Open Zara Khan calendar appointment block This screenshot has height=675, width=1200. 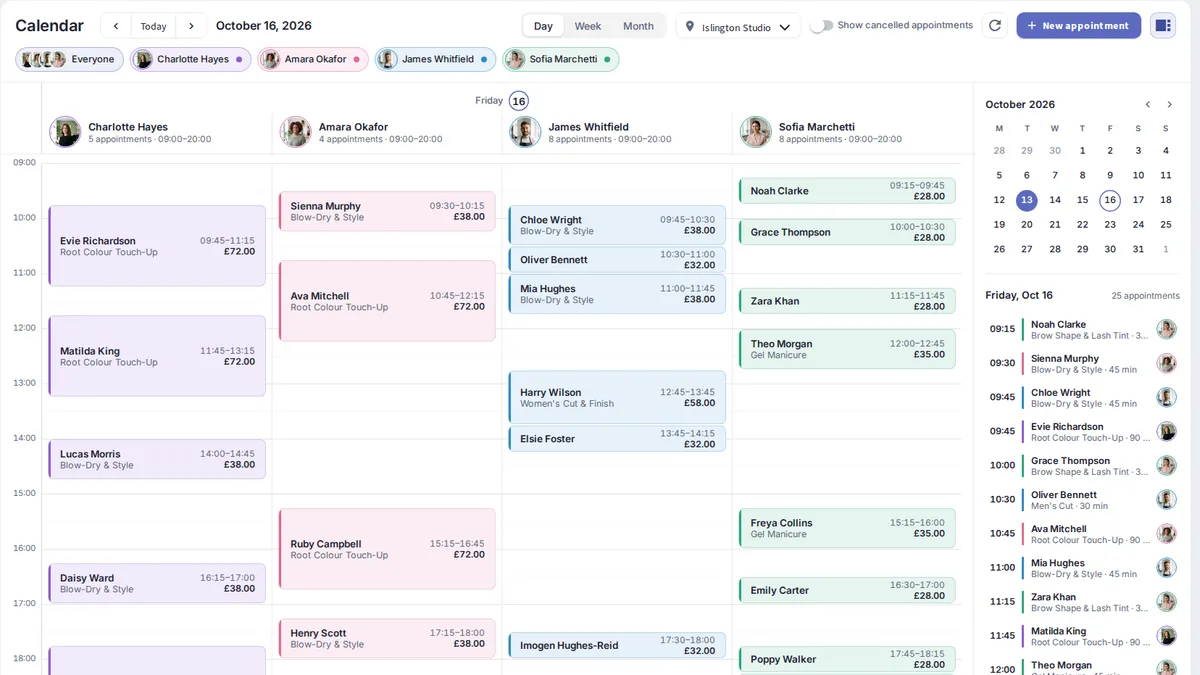tap(847, 301)
